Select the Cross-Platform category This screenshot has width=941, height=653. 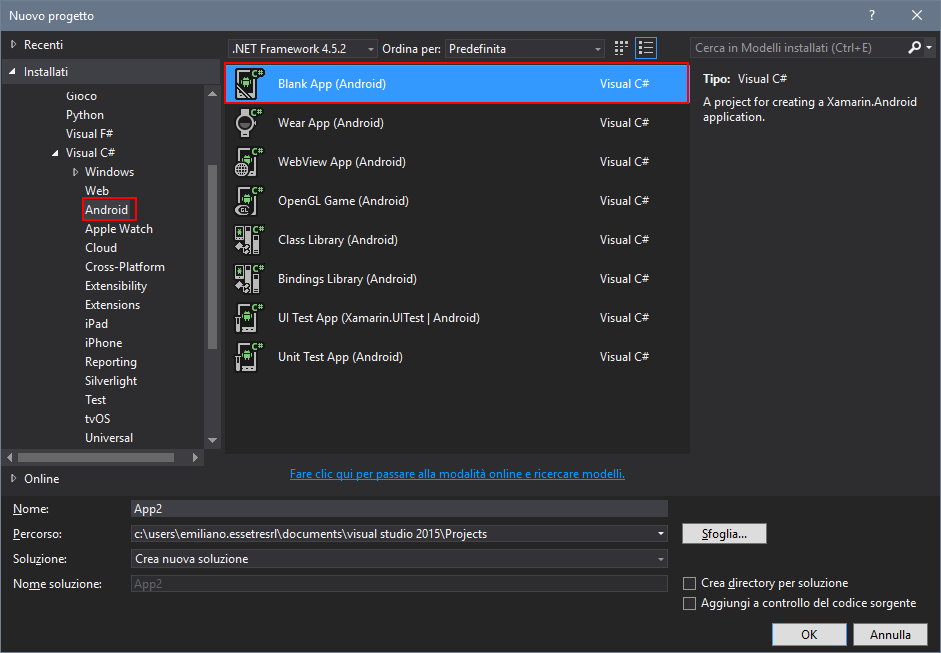coord(125,266)
